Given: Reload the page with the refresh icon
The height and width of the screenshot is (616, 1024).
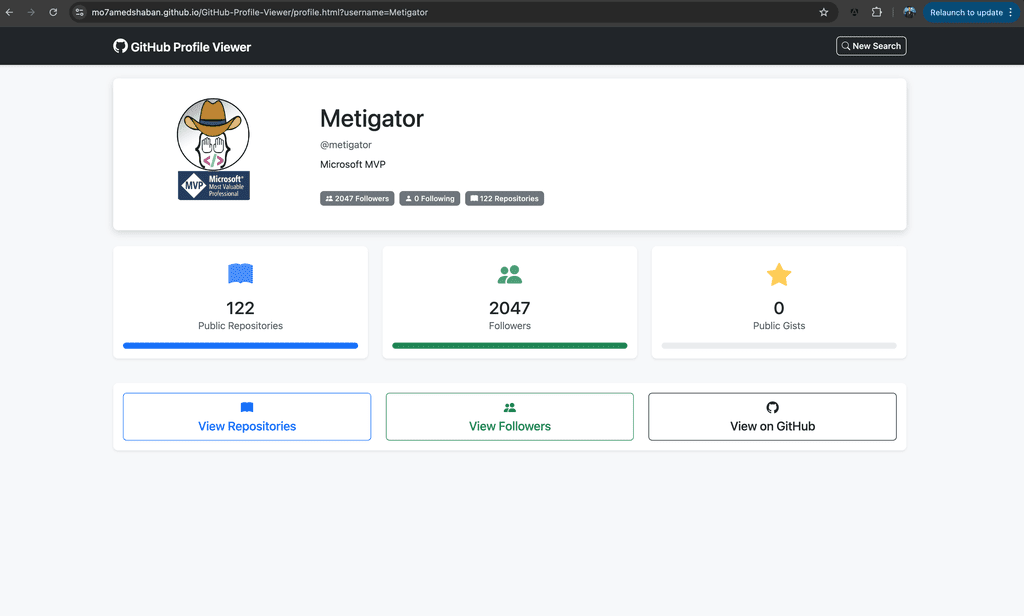Looking at the screenshot, I should pyautogui.click(x=54, y=12).
